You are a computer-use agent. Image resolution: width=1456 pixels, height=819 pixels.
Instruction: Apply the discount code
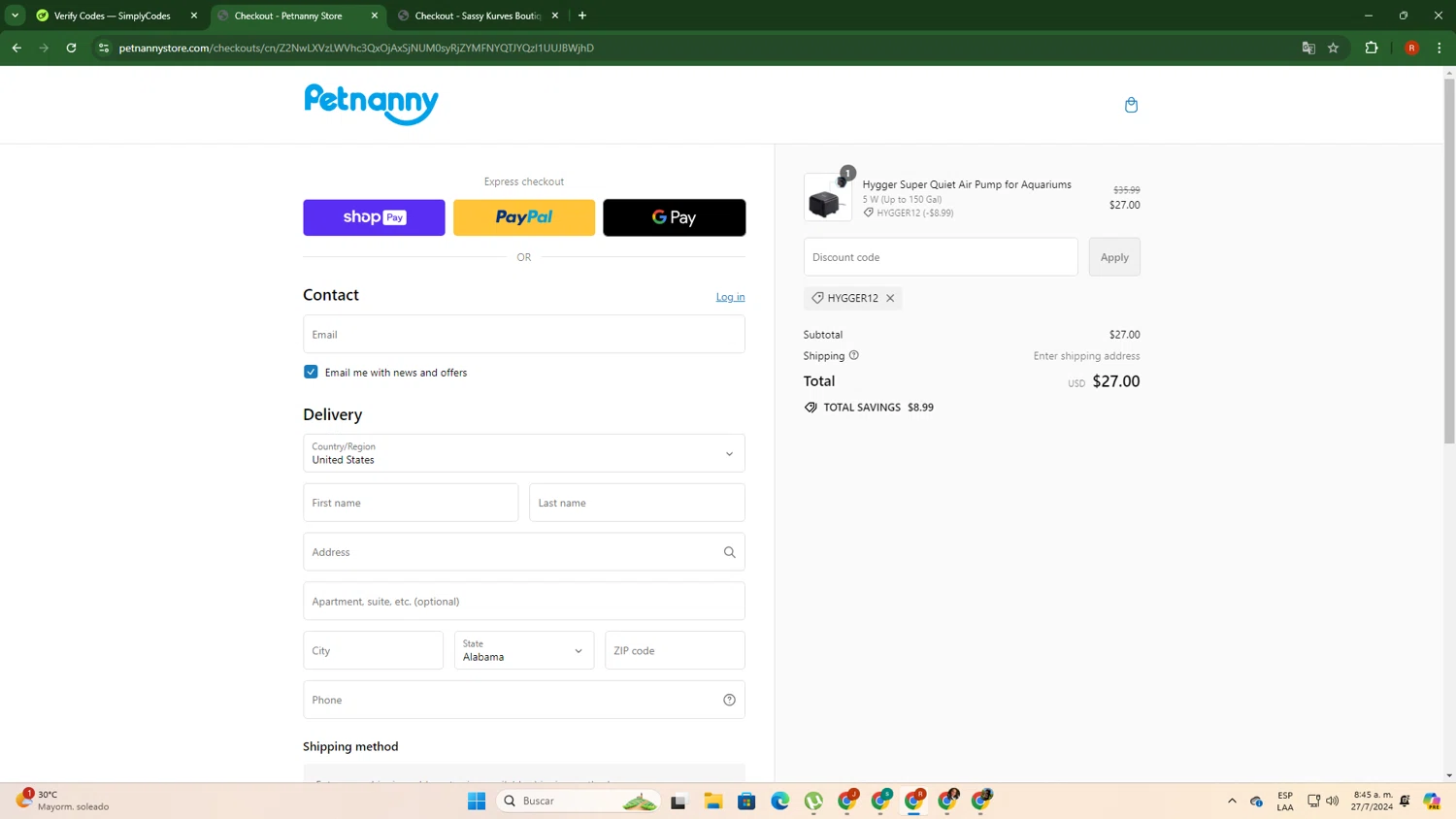click(x=1114, y=257)
